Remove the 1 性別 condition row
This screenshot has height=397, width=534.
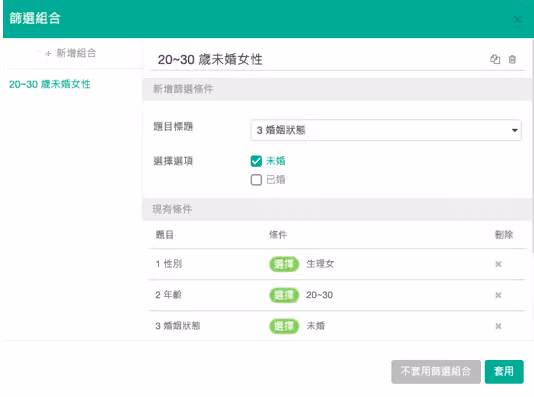coord(498,264)
